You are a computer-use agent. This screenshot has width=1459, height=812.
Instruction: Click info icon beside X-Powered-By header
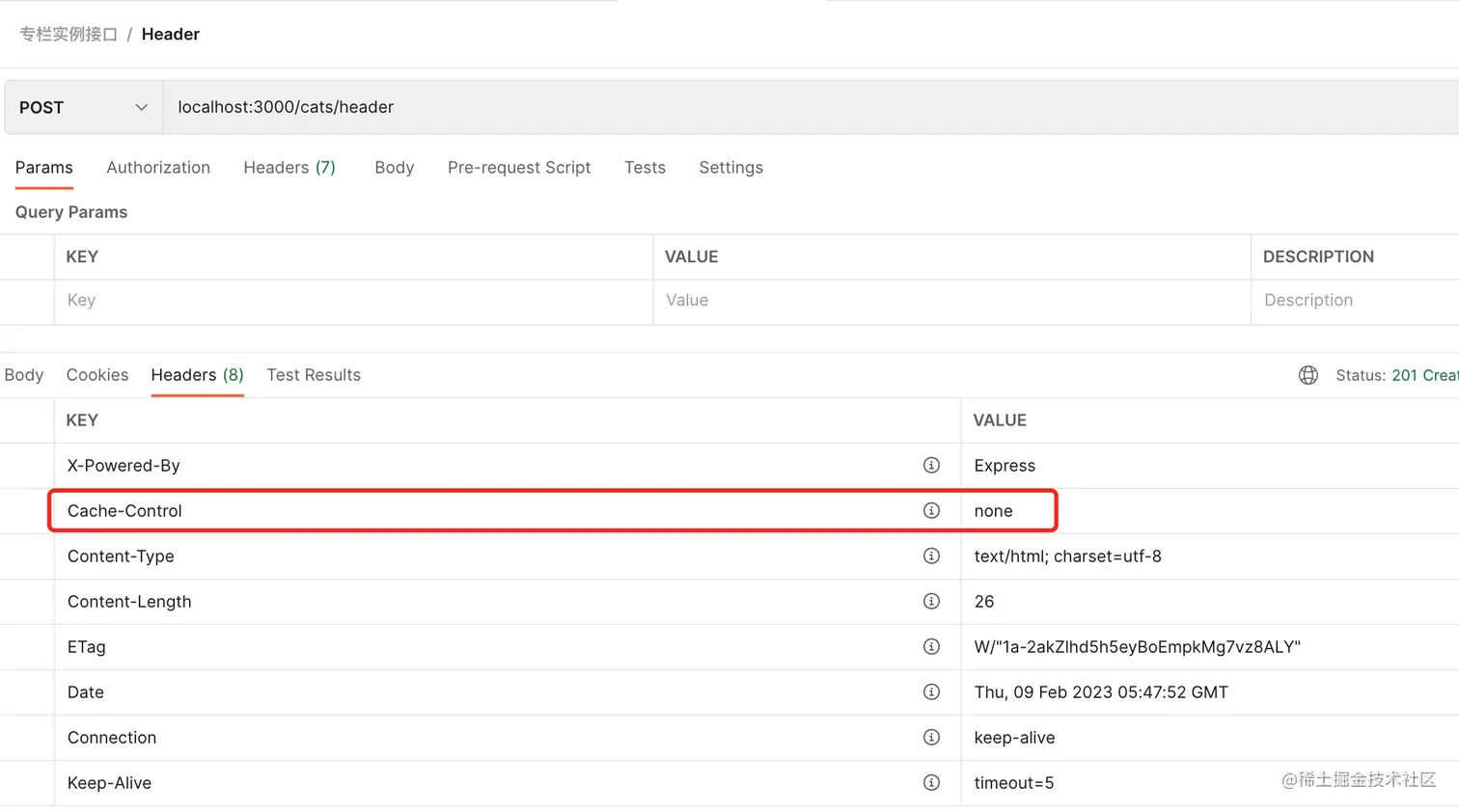931,466
